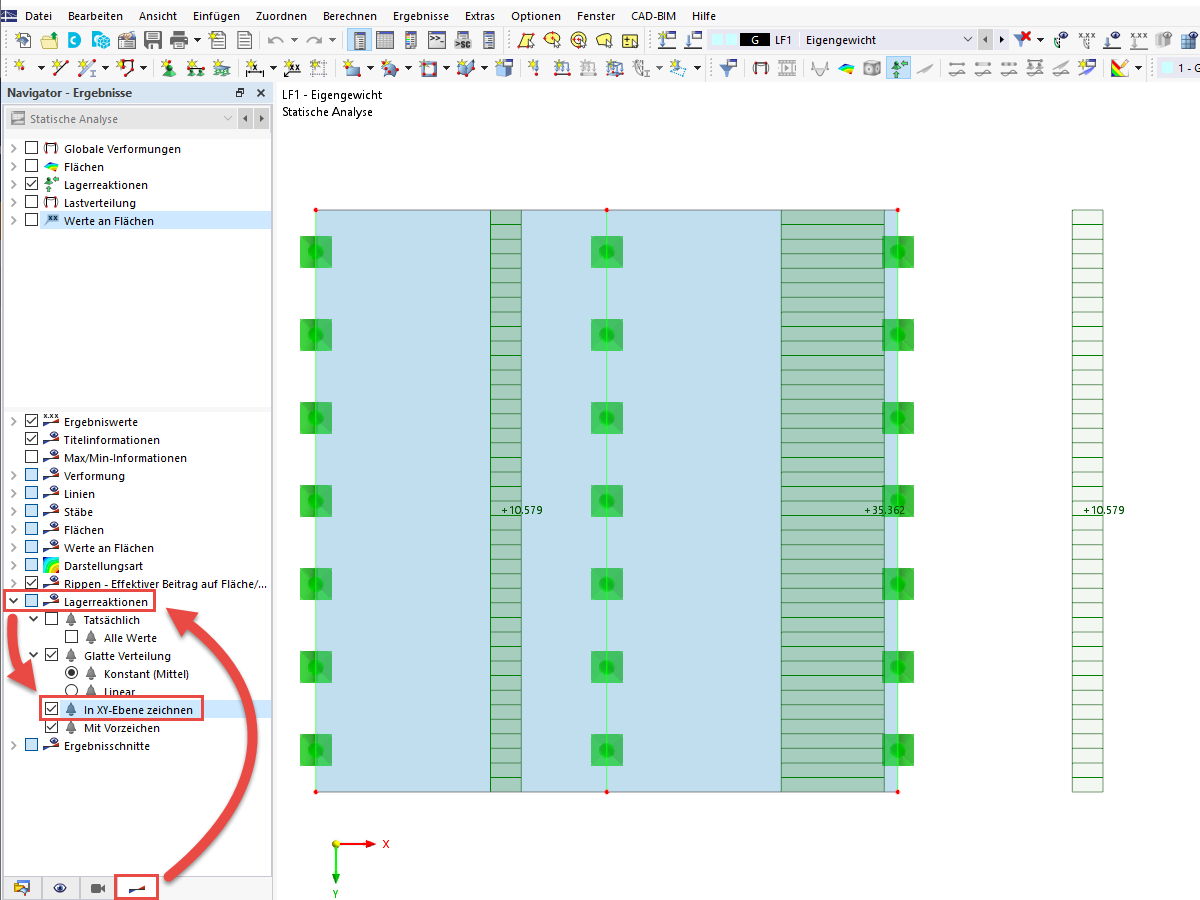Screen dimensions: 1200x900
Task: Click the Redo arrow icon
Action: click(314, 40)
